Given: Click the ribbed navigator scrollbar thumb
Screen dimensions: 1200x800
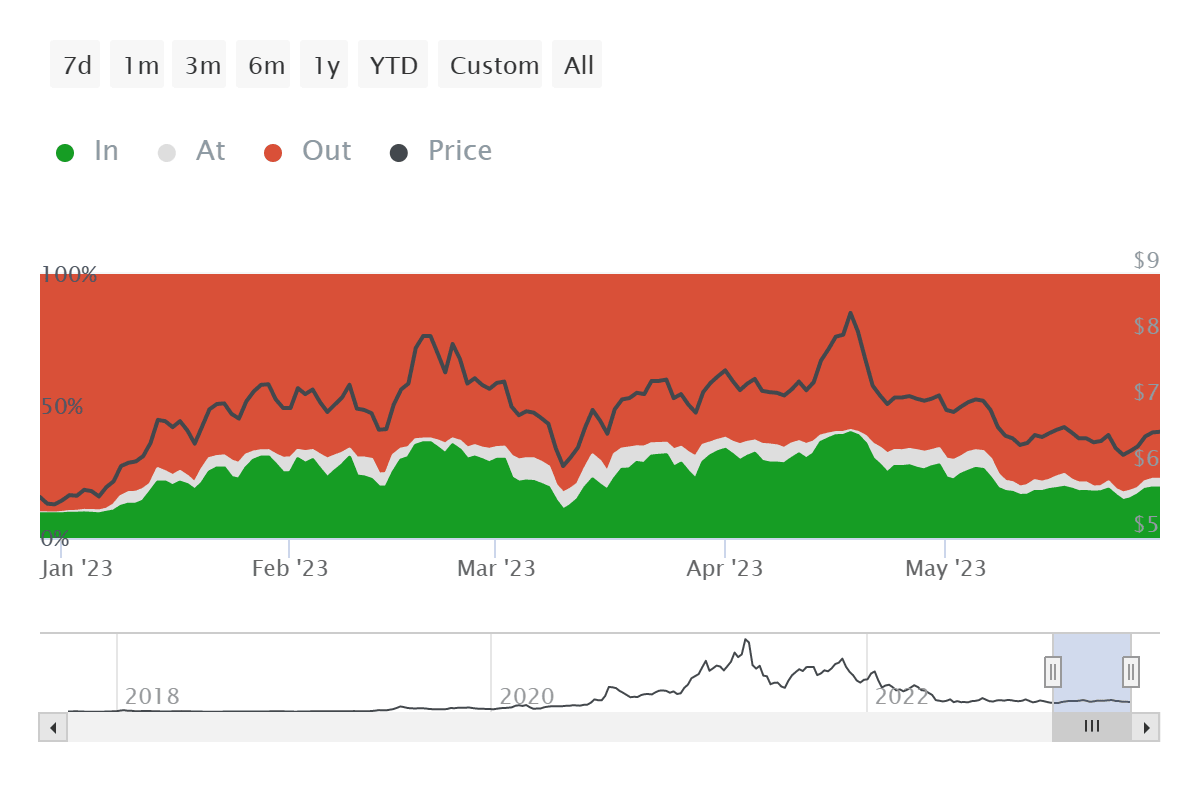Looking at the screenshot, I should coord(1090,727).
